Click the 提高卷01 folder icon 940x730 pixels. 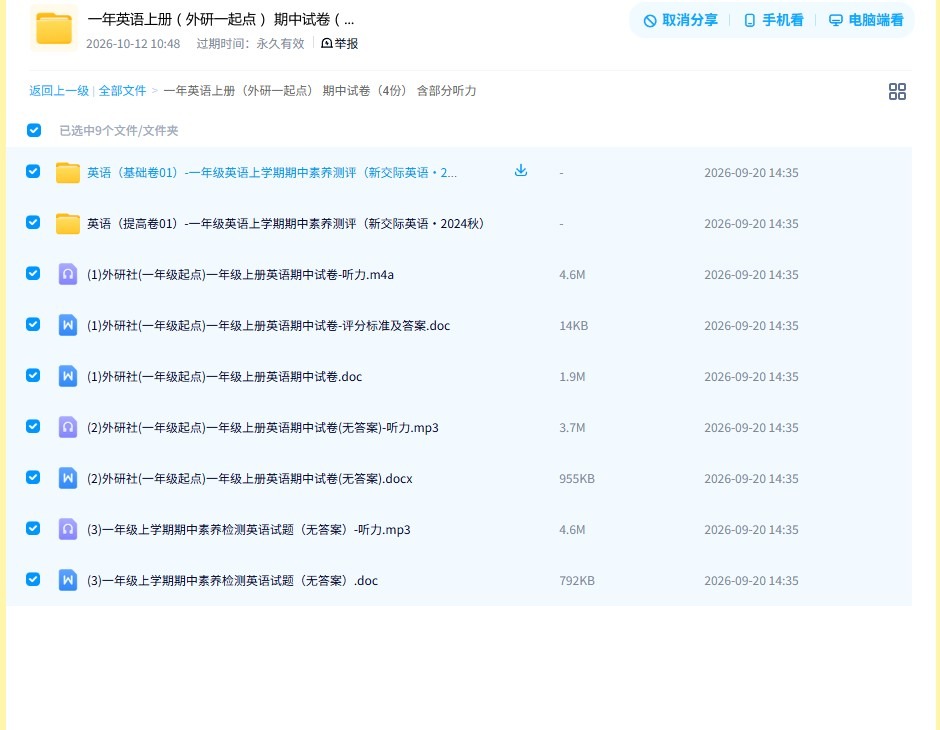[68, 224]
